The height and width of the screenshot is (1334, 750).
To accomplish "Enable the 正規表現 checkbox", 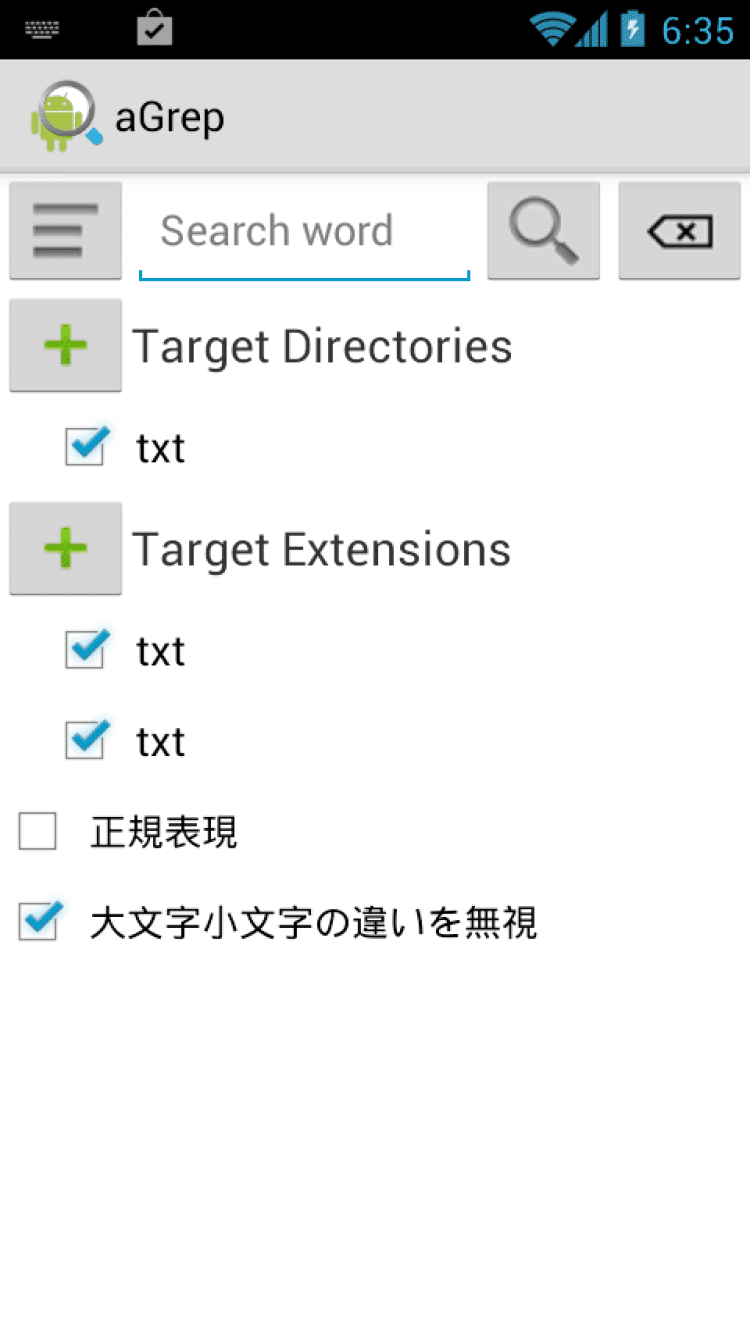I will (38, 831).
